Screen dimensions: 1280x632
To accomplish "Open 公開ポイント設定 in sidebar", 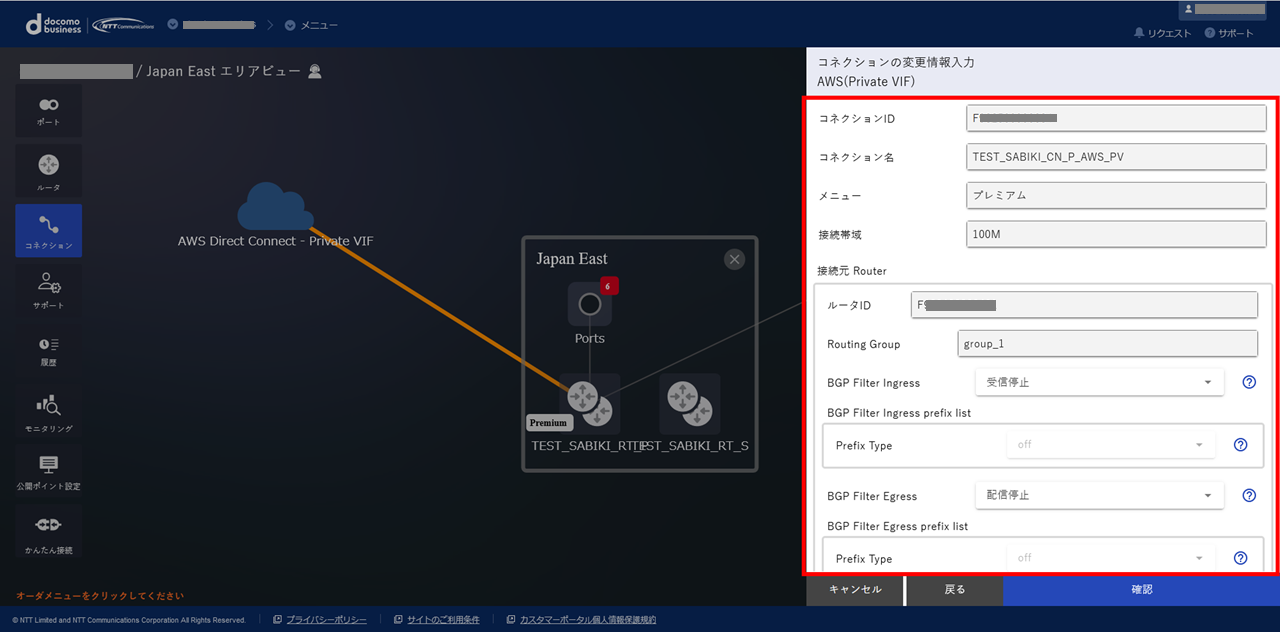I will click(48, 471).
